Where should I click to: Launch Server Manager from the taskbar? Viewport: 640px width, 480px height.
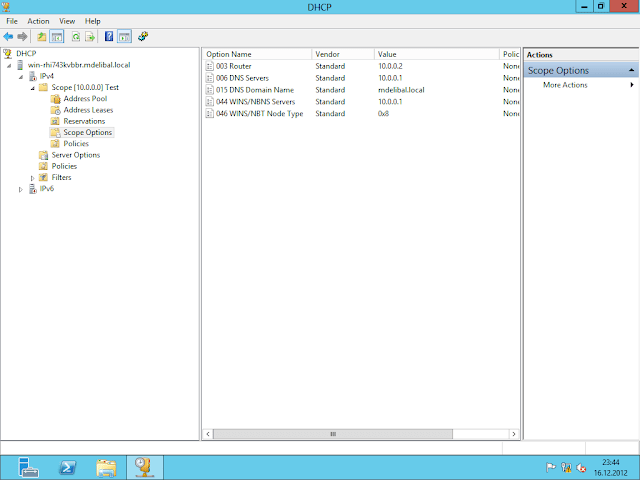[27, 467]
